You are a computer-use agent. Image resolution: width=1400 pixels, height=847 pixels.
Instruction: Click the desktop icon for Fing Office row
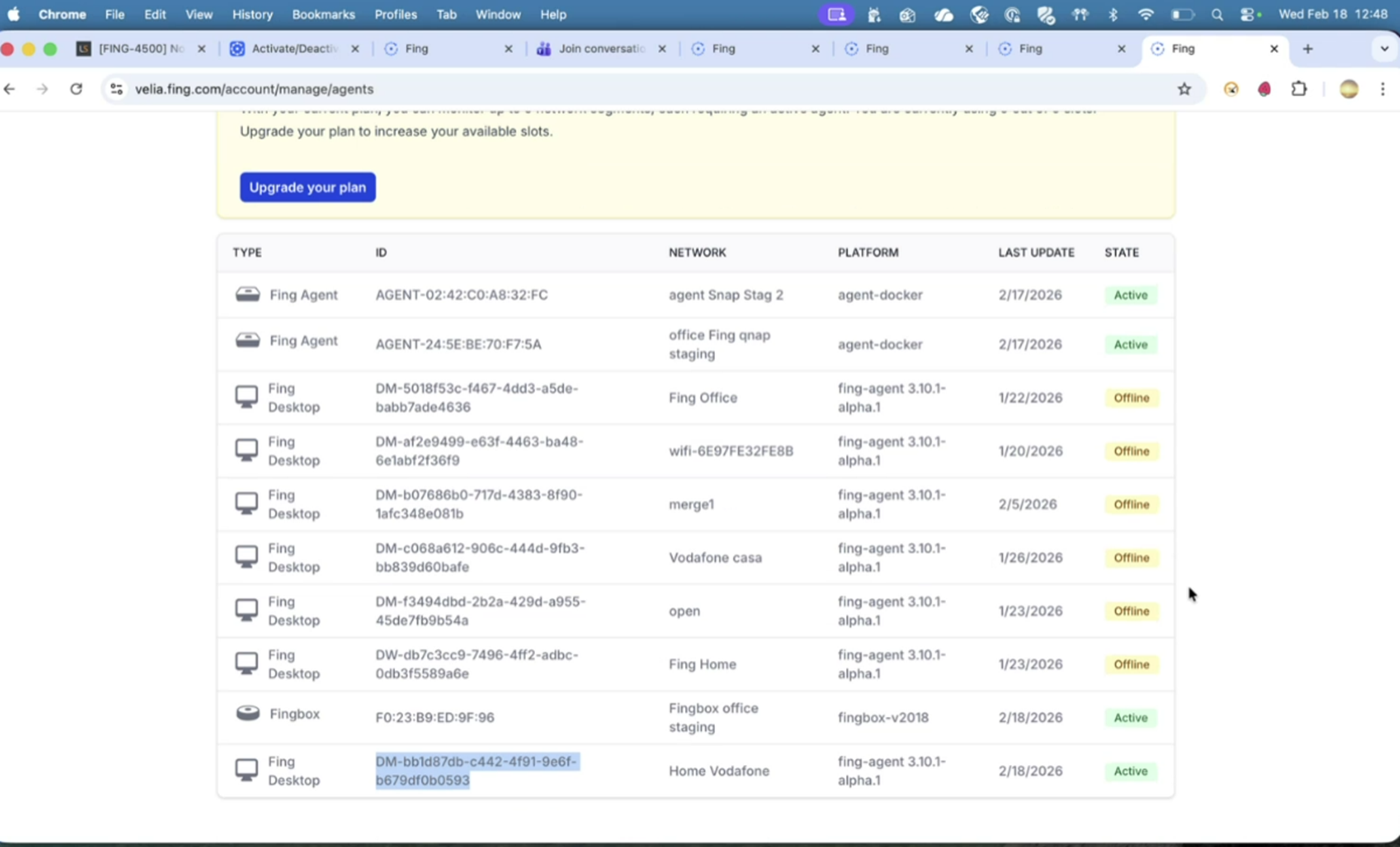click(x=246, y=397)
